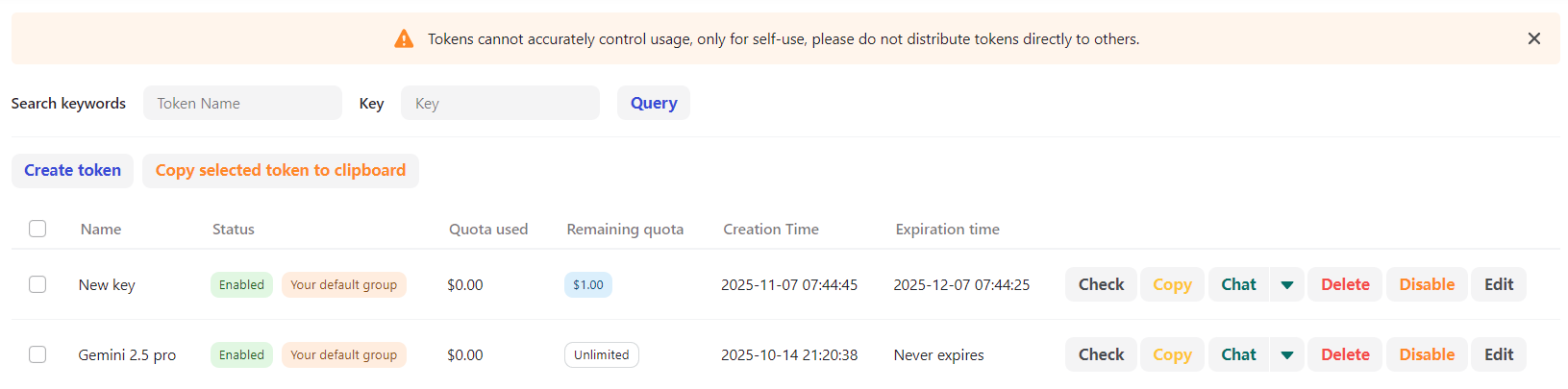Select the New key row checkbox
Image resolution: width=1568 pixels, height=389 pixels.
pyautogui.click(x=37, y=284)
